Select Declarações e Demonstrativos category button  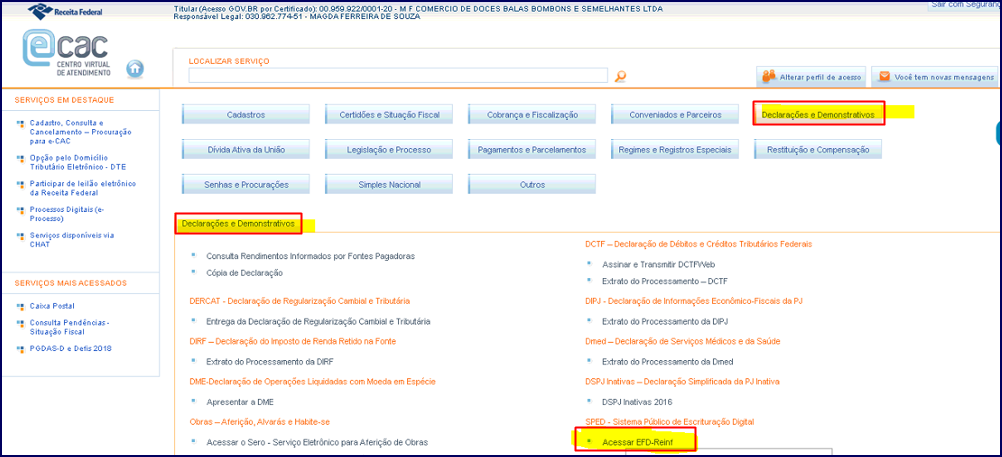tap(818, 114)
